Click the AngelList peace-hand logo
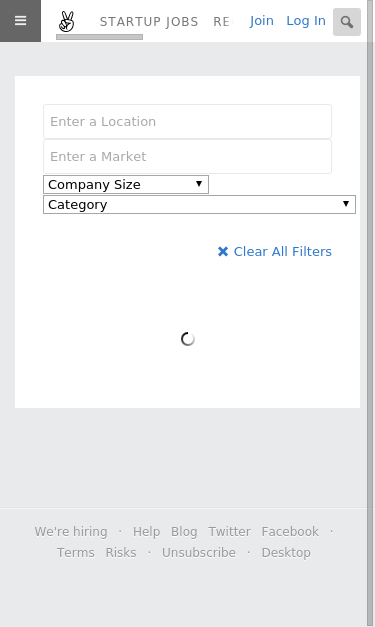 pyautogui.click(x=66, y=22)
